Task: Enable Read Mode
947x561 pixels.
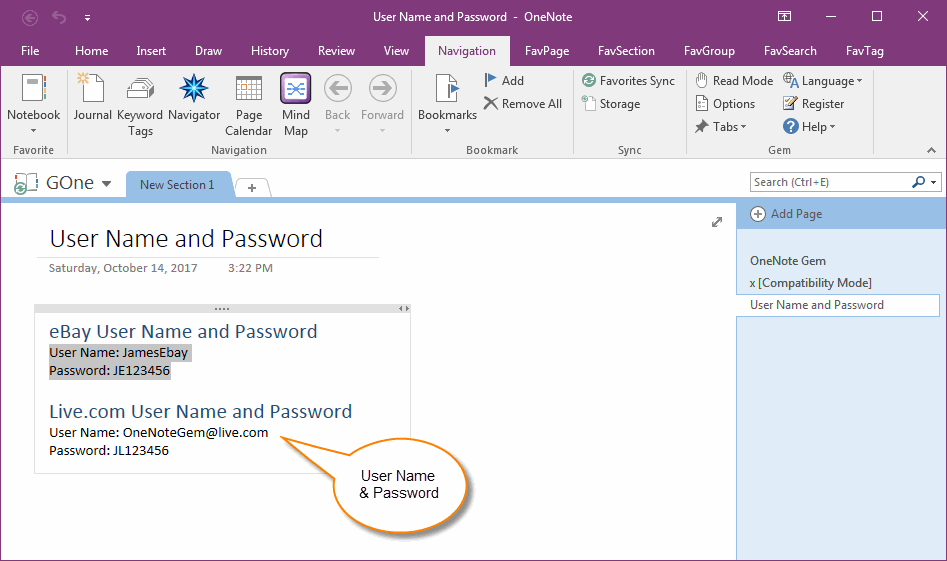Action: [734, 80]
